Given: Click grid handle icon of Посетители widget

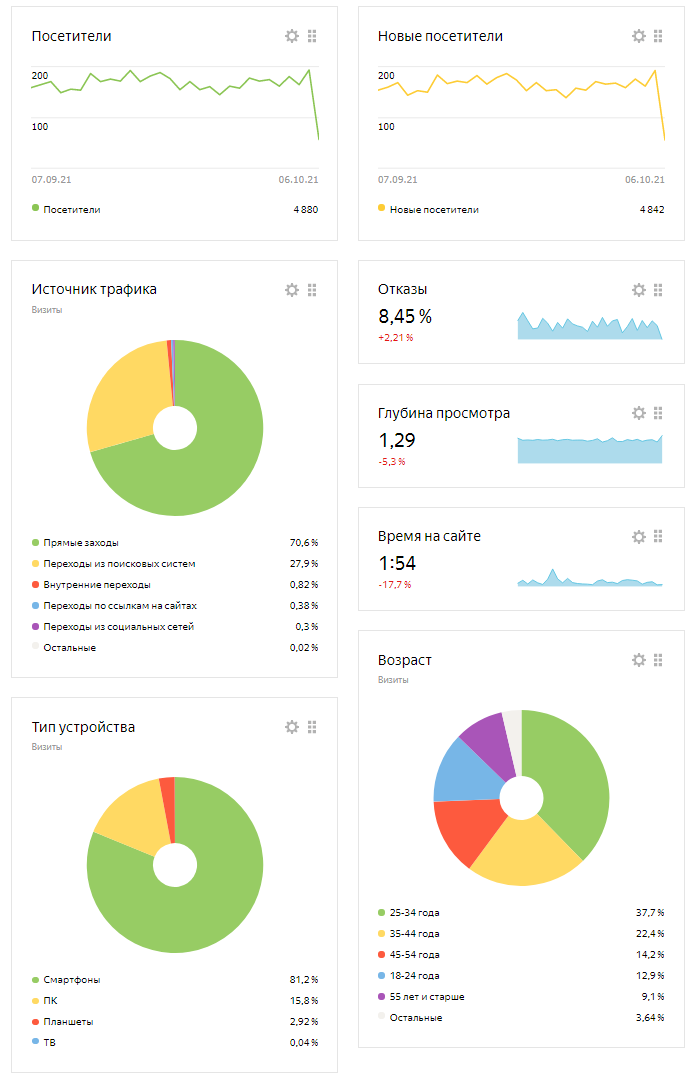Looking at the screenshot, I should tap(312, 36).
